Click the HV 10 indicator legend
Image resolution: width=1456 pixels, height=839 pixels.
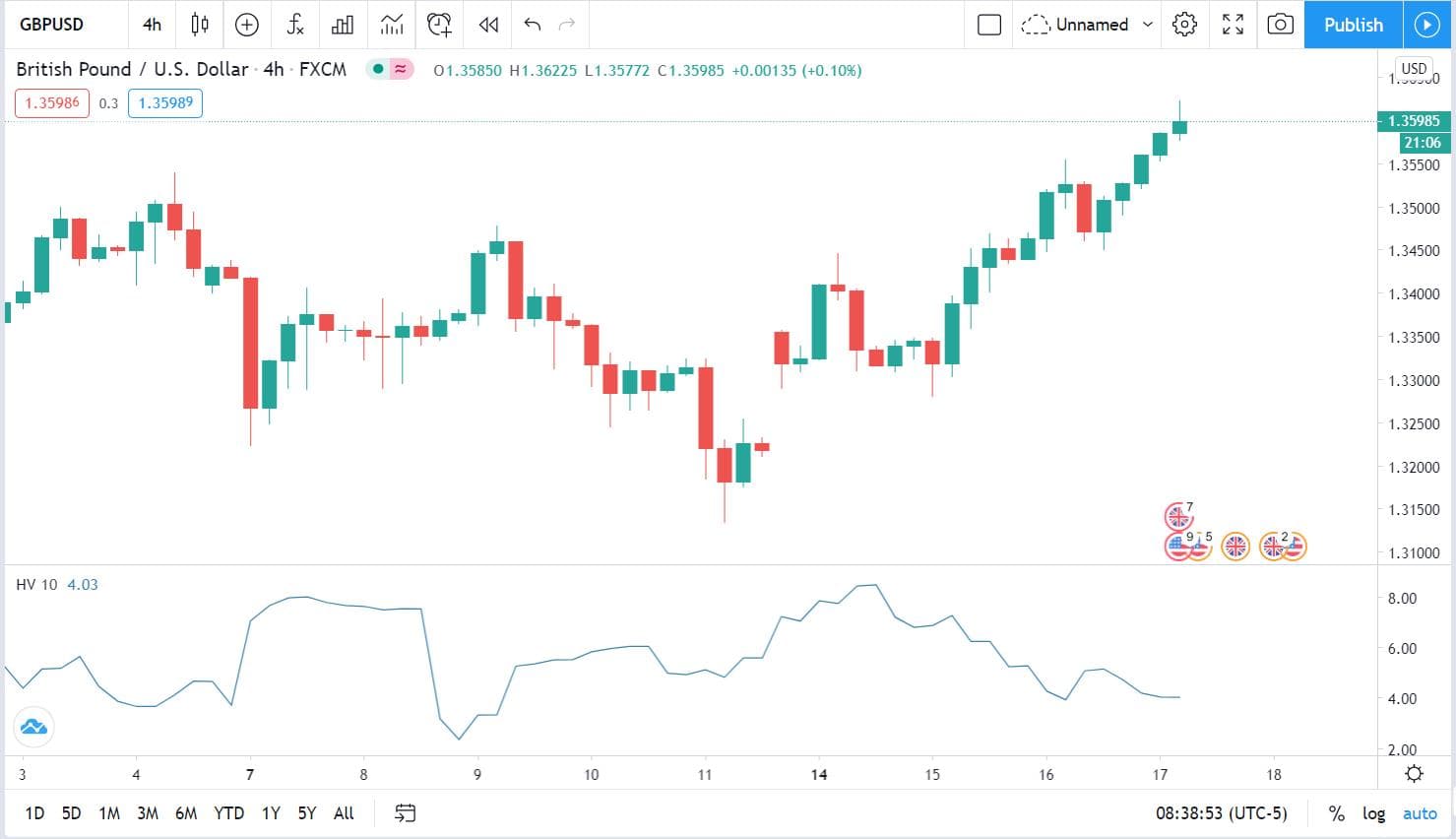[x=36, y=585]
